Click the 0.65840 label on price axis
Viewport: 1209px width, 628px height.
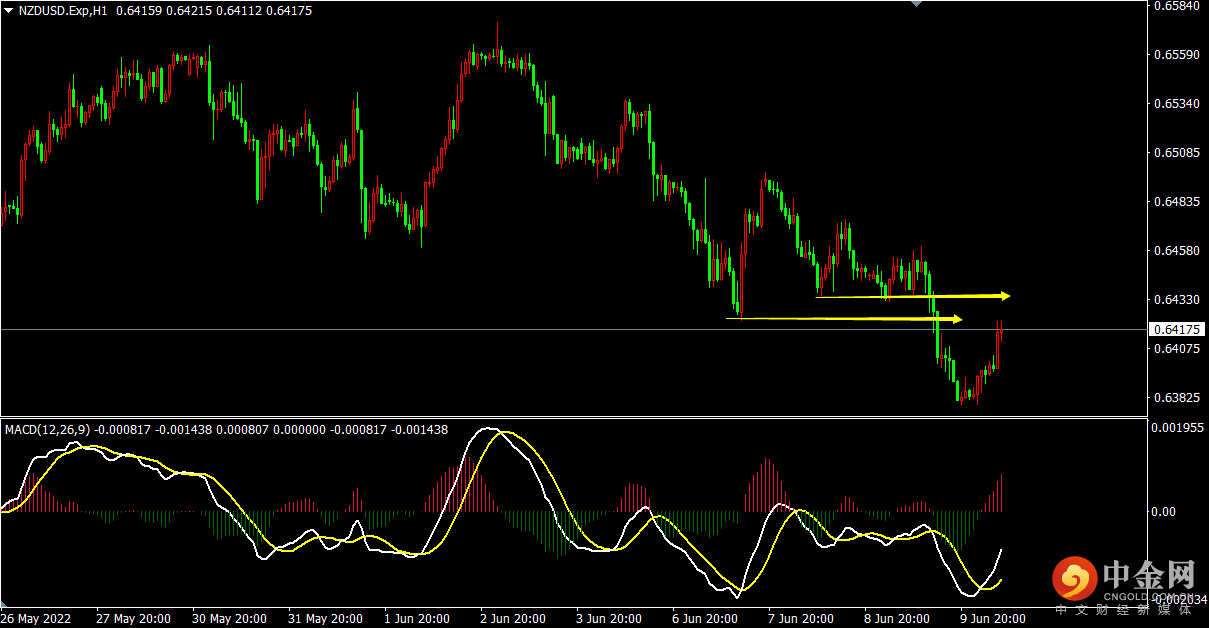pyautogui.click(x=1176, y=6)
